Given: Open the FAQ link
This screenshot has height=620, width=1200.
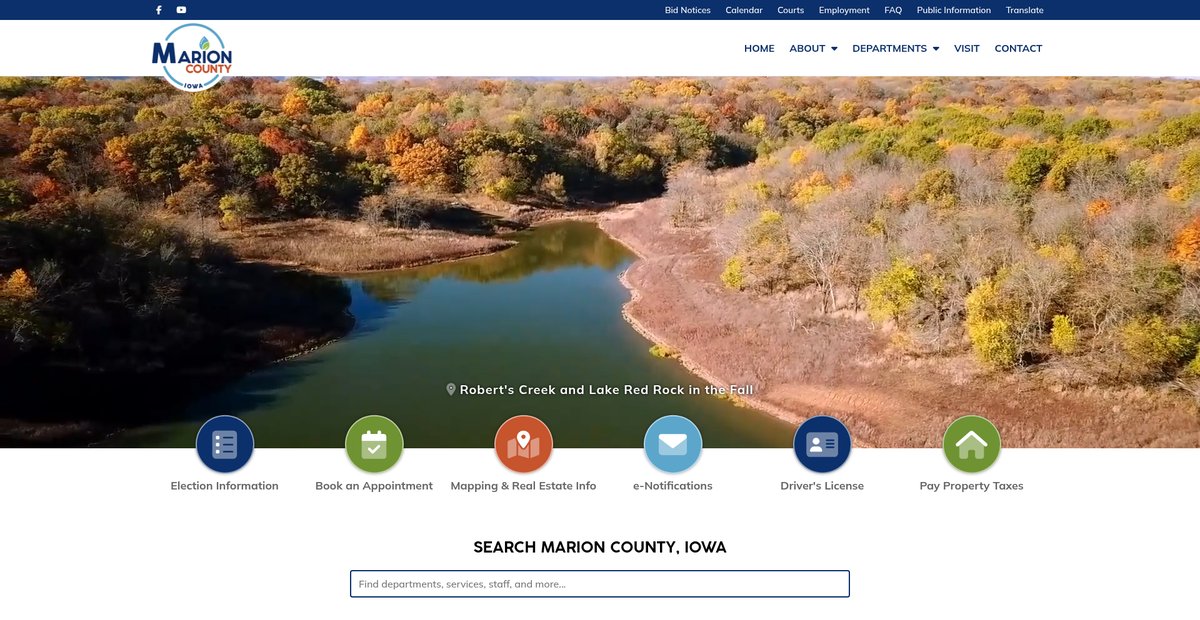Looking at the screenshot, I should (893, 10).
